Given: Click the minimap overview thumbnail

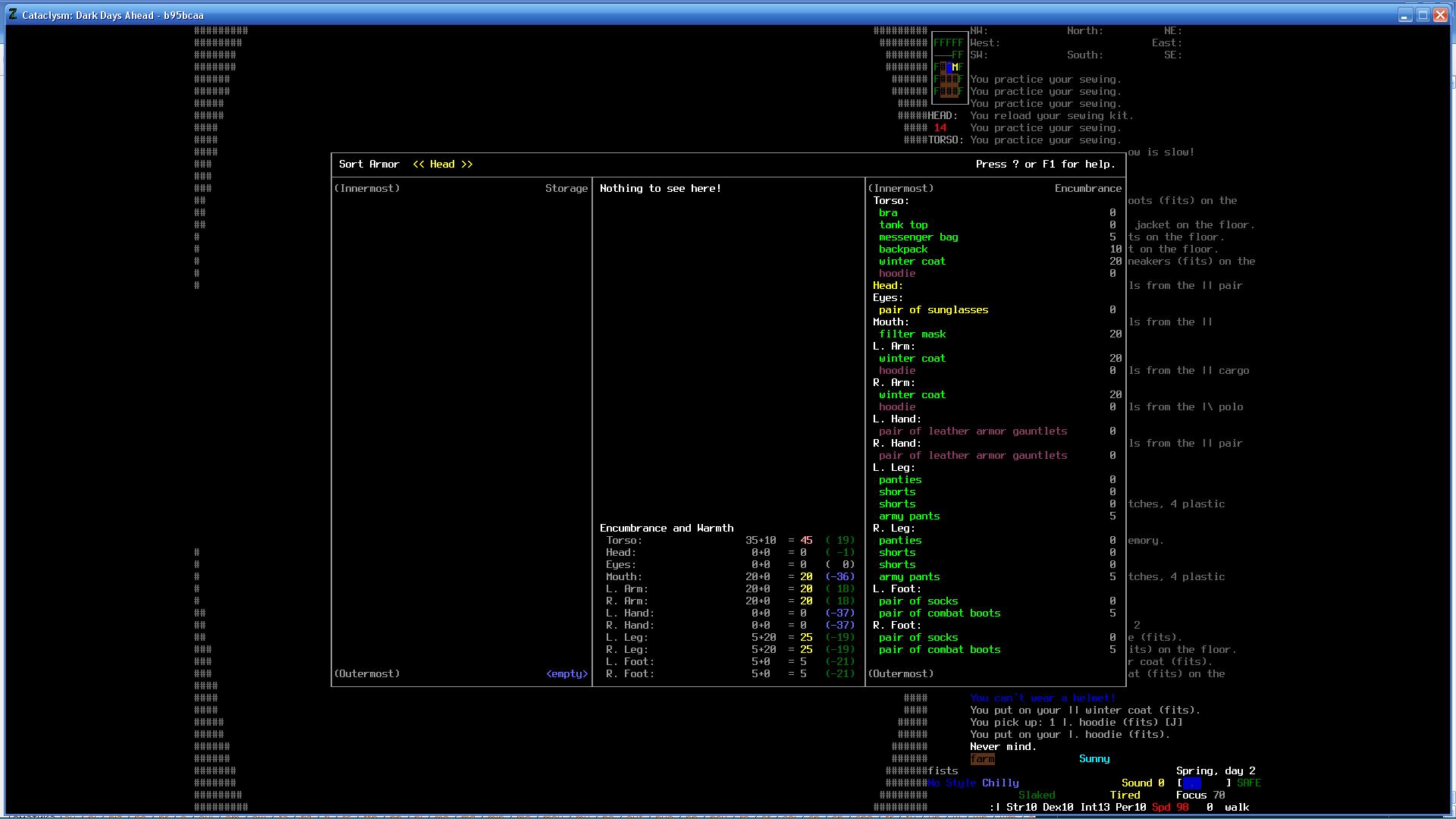Looking at the screenshot, I should (x=949, y=67).
